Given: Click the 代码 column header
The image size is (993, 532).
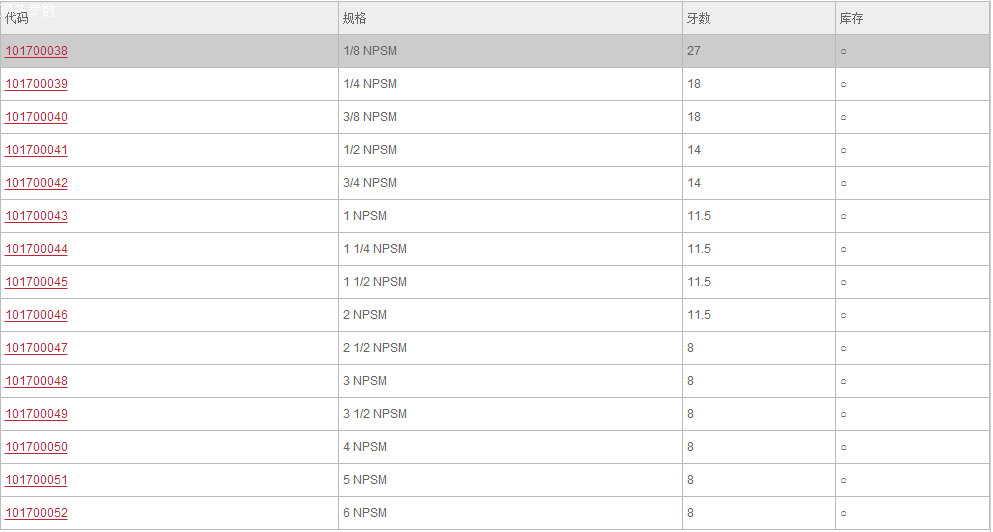Looking at the screenshot, I should click(17, 18).
